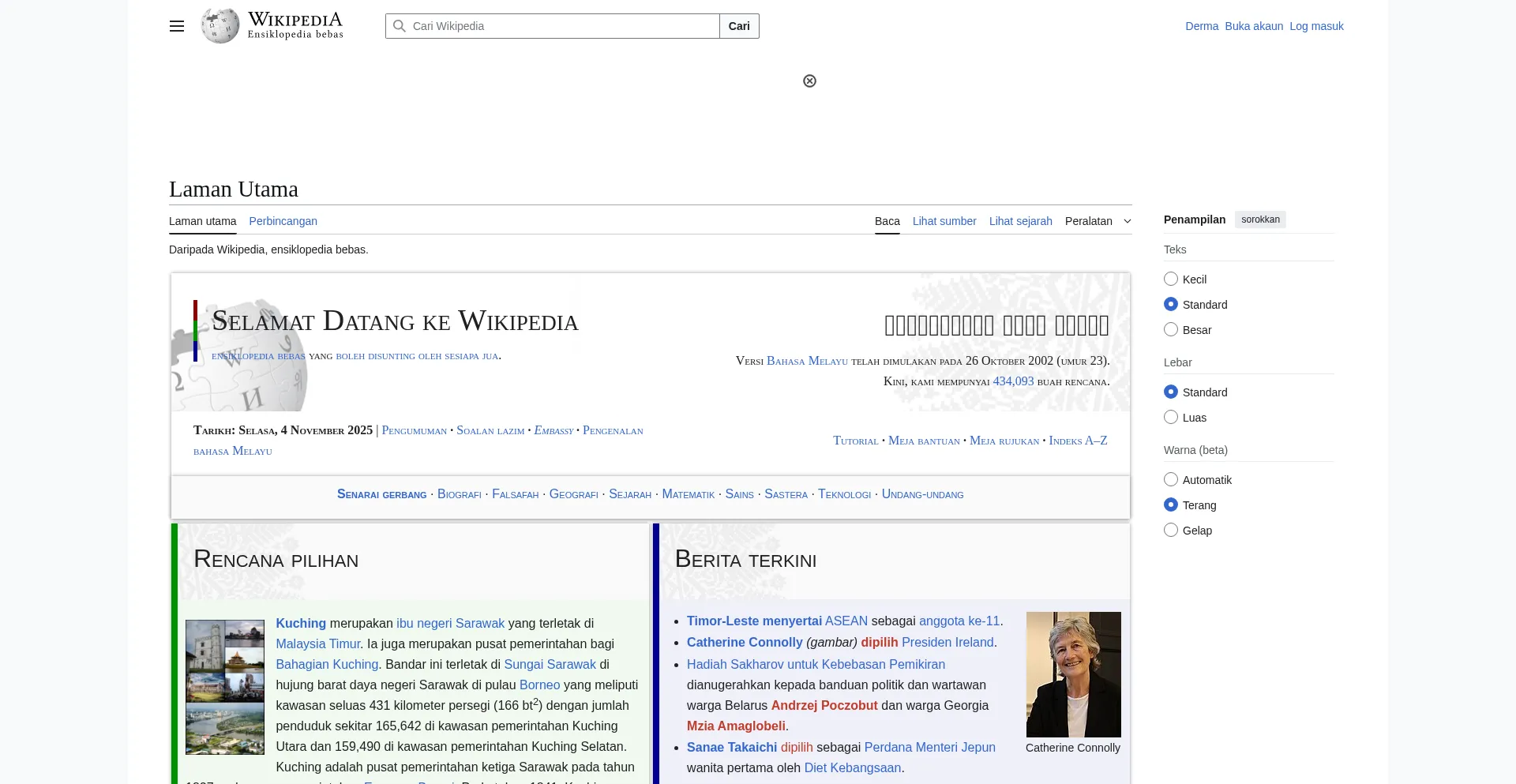Choose the Luas width option
1516x784 pixels.
(1171, 418)
